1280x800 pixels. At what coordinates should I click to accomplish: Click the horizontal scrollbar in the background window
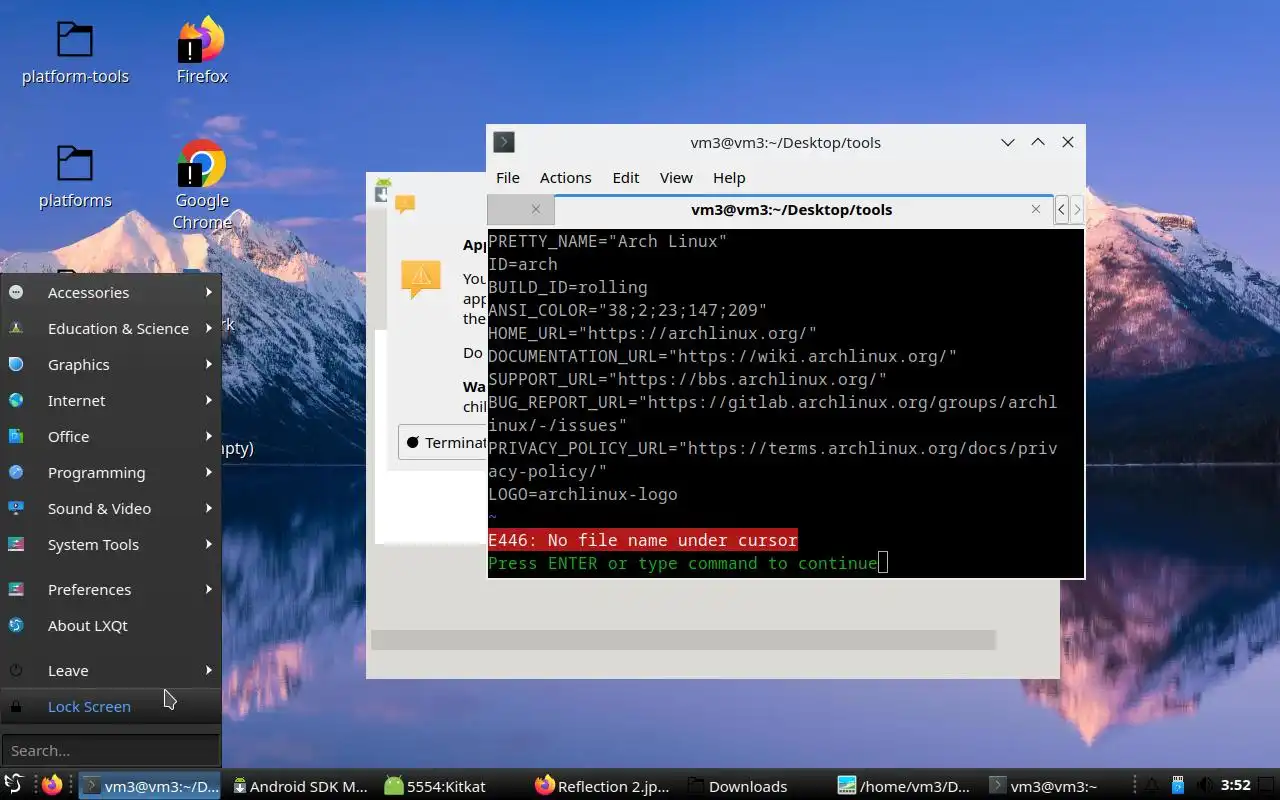click(x=683, y=640)
